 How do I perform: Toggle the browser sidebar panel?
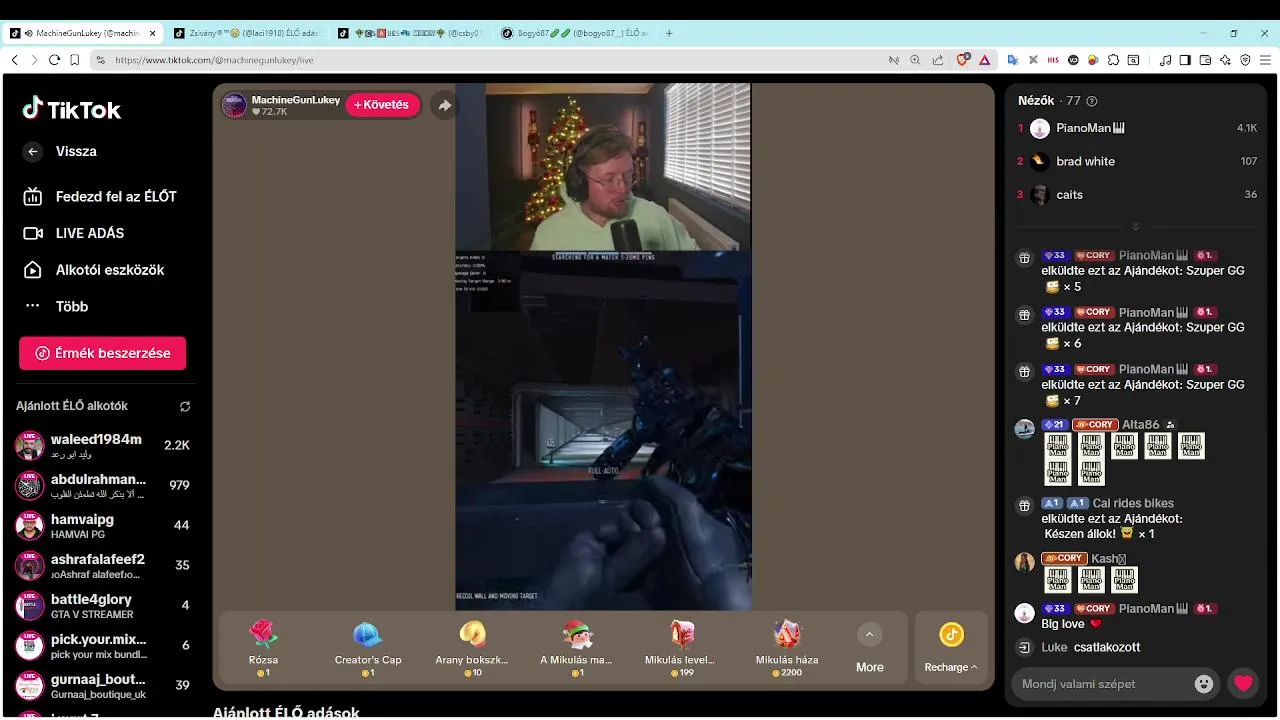[1185, 60]
